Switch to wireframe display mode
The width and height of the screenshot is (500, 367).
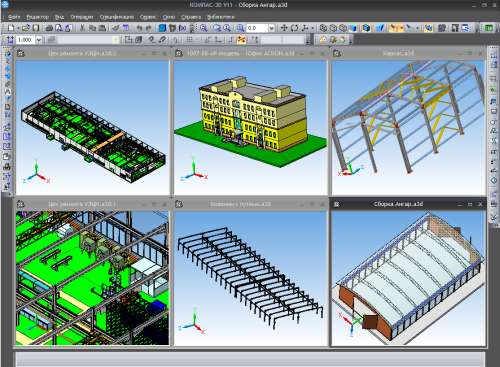coord(323,28)
